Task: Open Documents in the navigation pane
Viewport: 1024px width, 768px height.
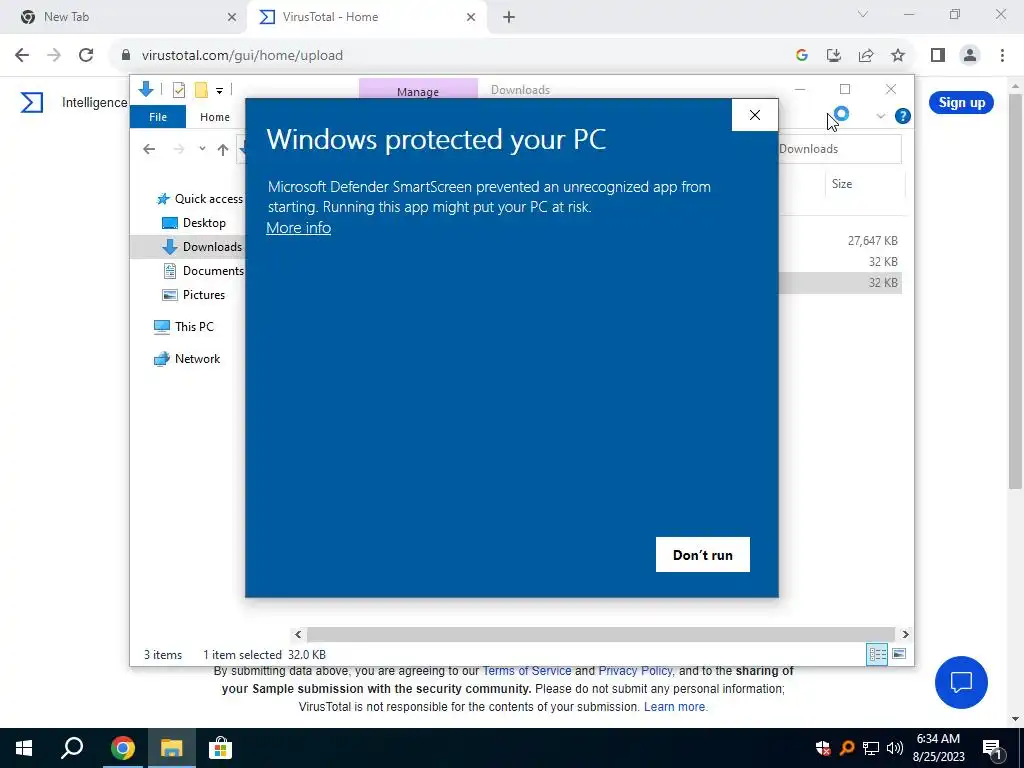Action: click(203, 270)
